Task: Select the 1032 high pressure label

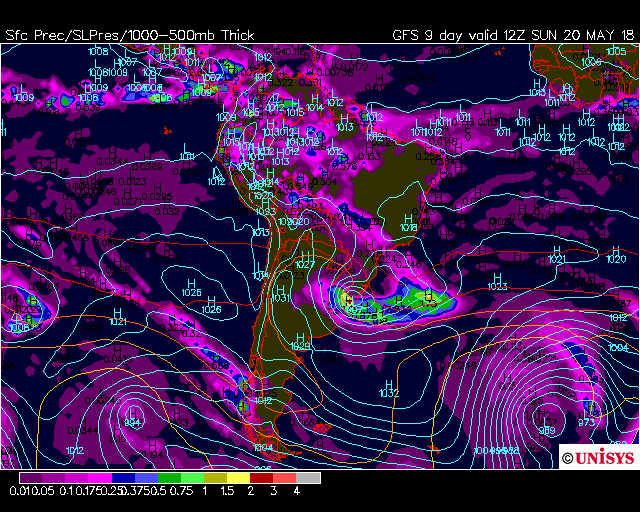Action: [389, 393]
